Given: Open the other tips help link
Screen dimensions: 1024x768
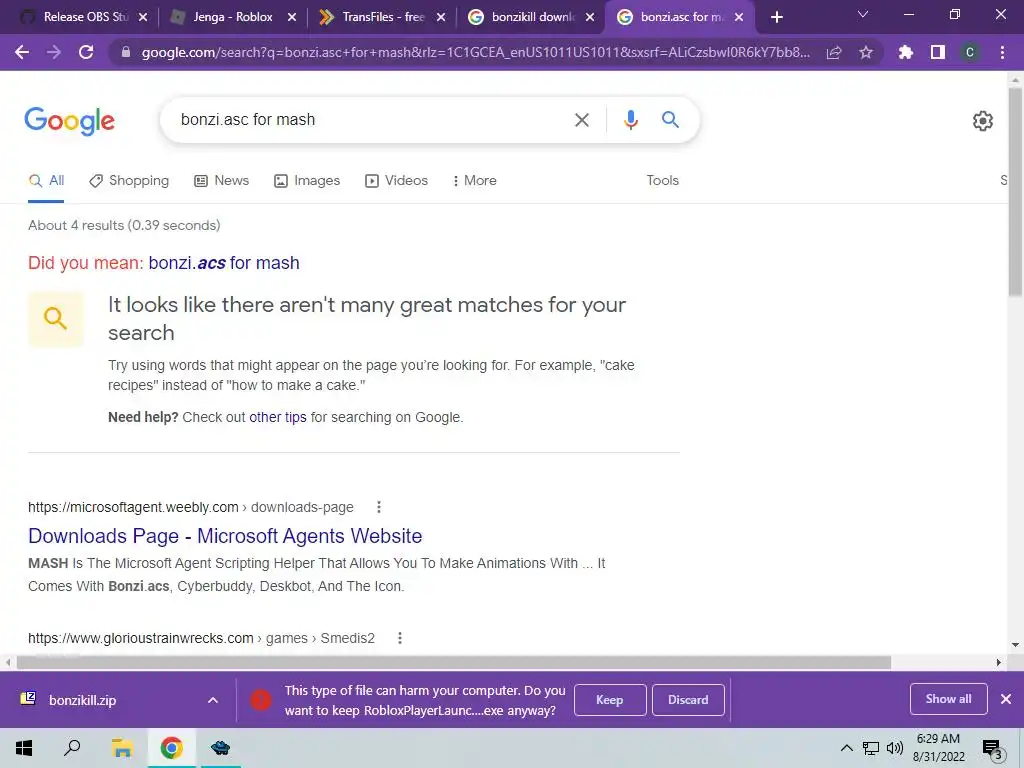Looking at the screenshot, I should pos(278,417).
